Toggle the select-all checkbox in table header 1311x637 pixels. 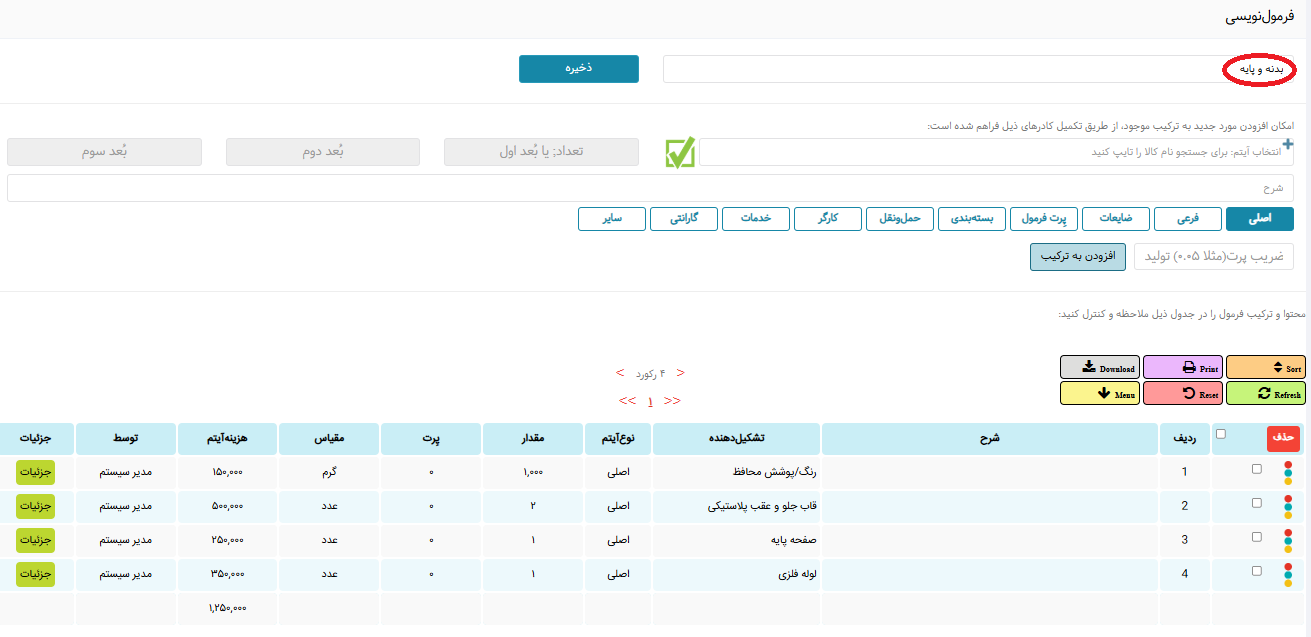point(1220,434)
